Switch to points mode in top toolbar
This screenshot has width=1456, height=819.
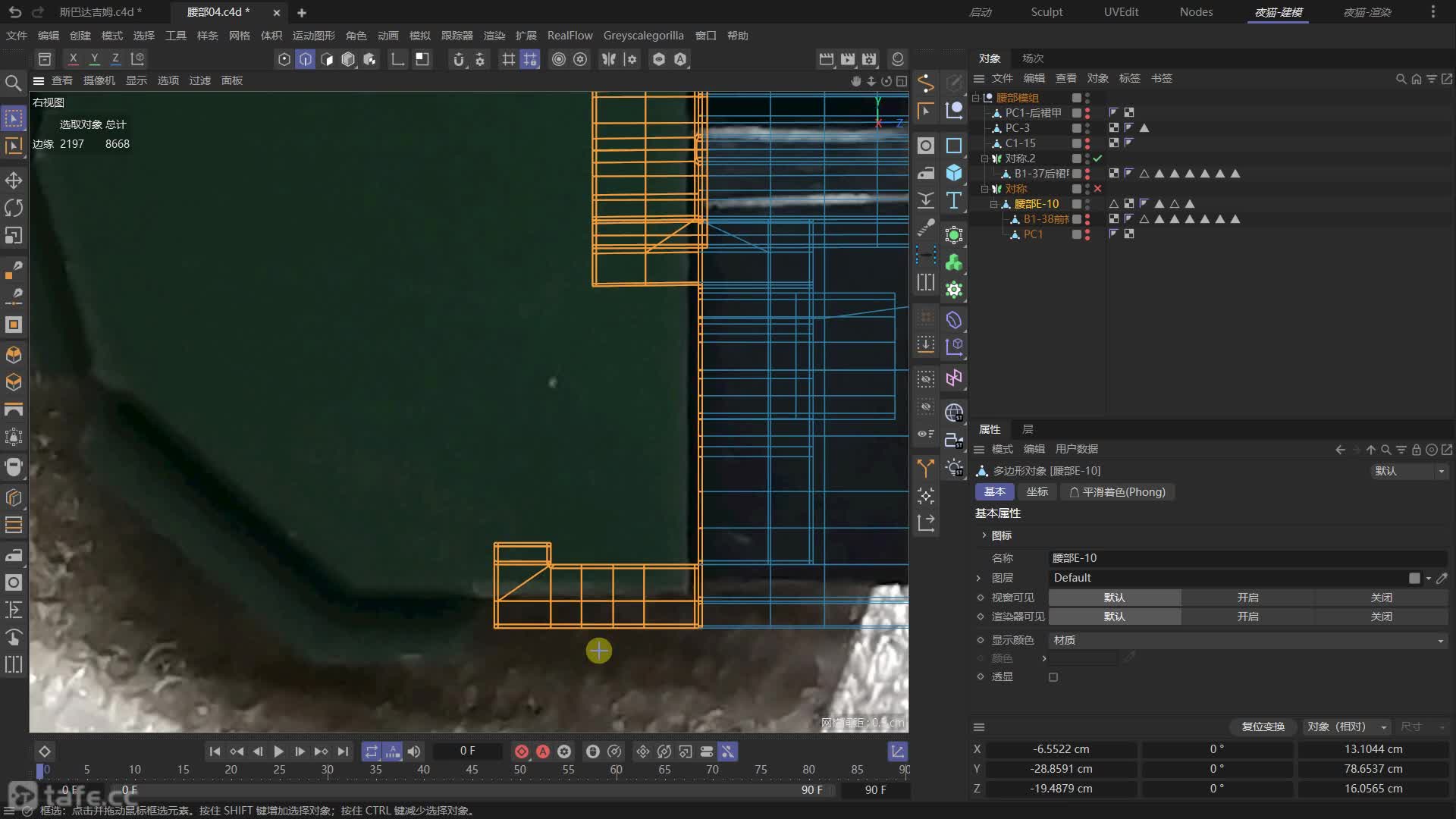click(x=284, y=59)
